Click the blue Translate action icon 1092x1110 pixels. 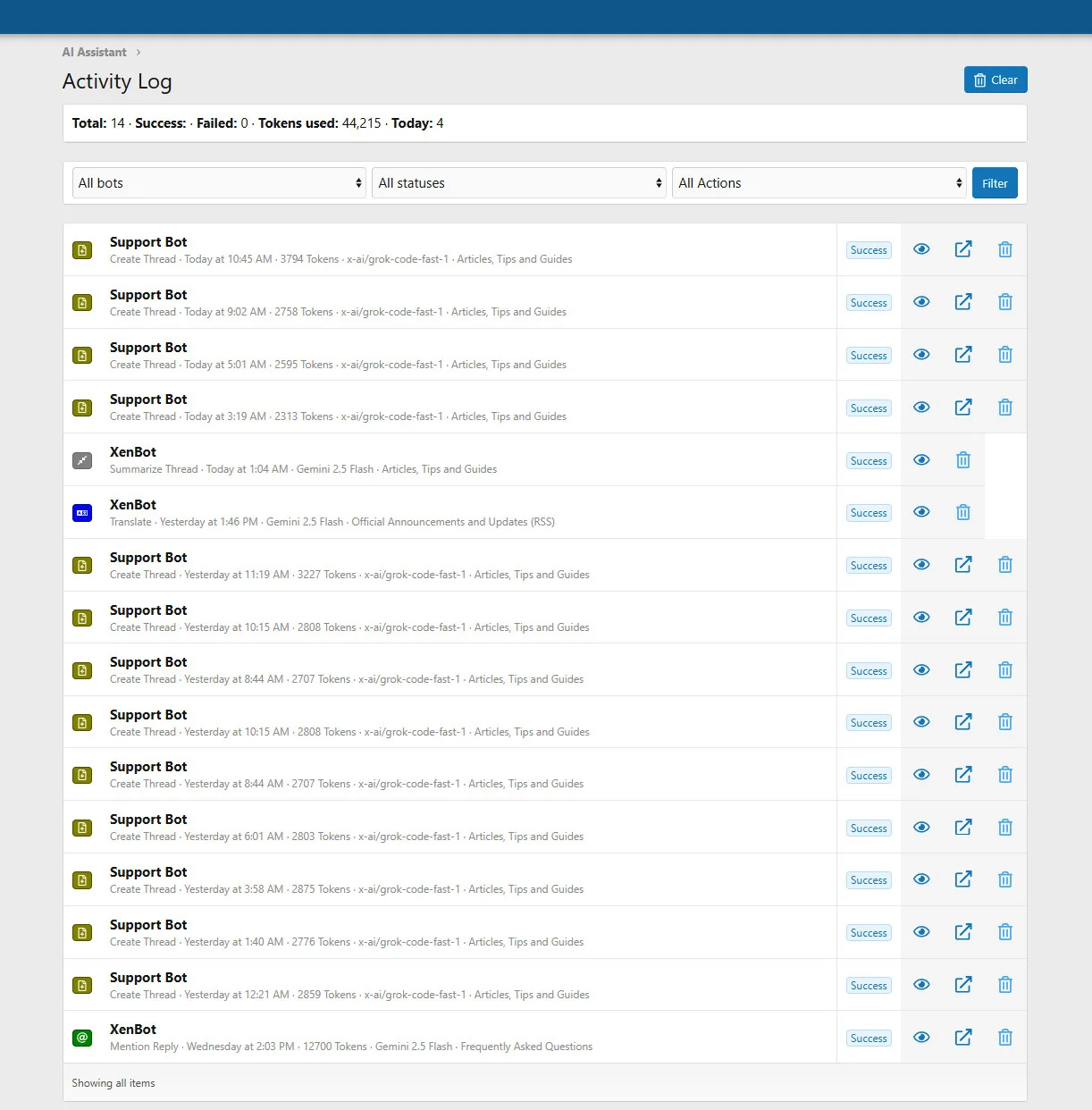82,513
